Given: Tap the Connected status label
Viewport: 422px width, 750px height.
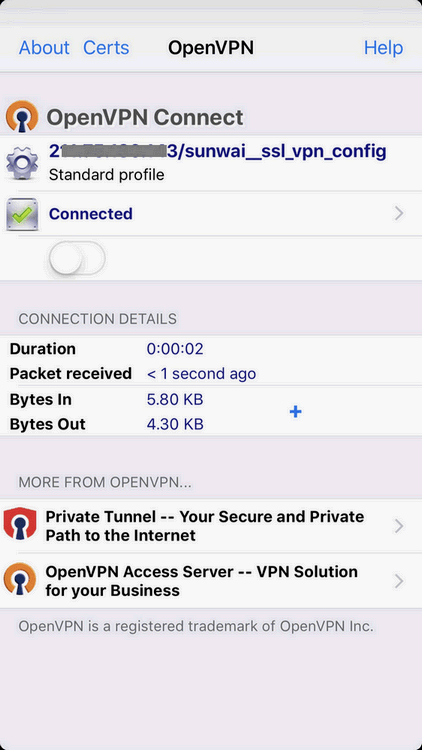Looking at the screenshot, I should [x=91, y=214].
